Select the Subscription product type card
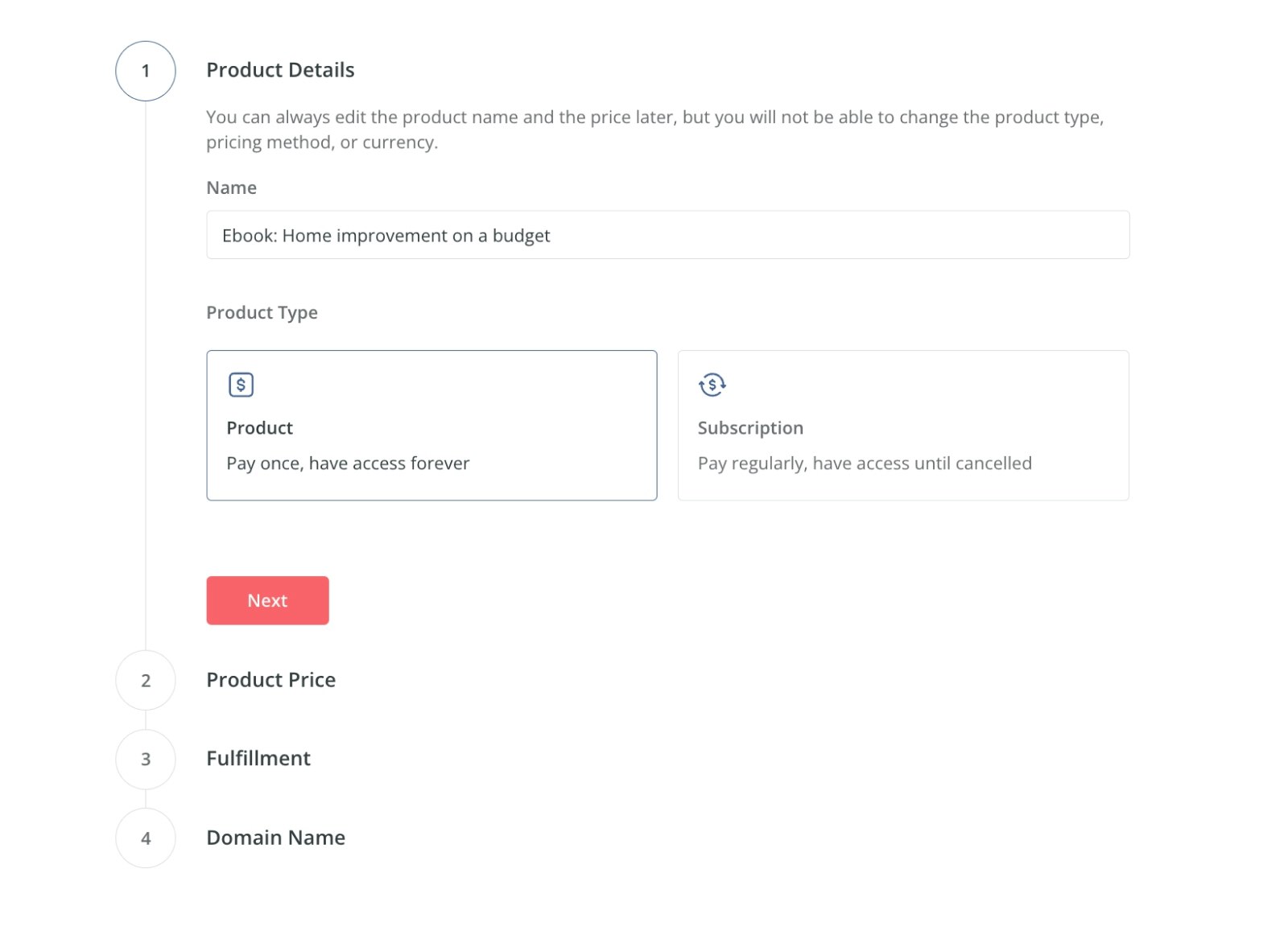Screen dimensions: 1288x939 point(903,425)
